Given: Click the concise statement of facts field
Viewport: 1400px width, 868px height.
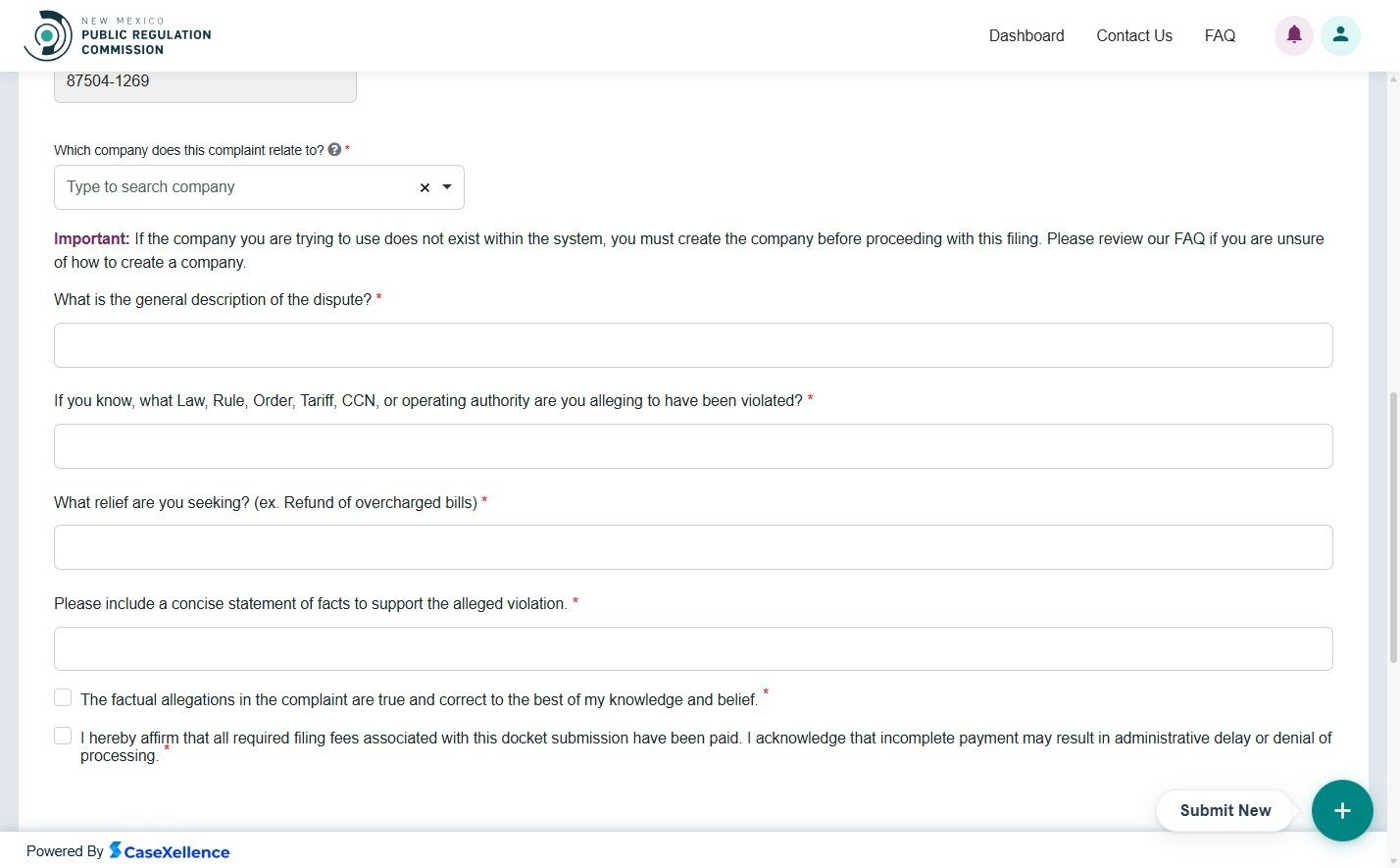Looking at the screenshot, I should 693,648.
